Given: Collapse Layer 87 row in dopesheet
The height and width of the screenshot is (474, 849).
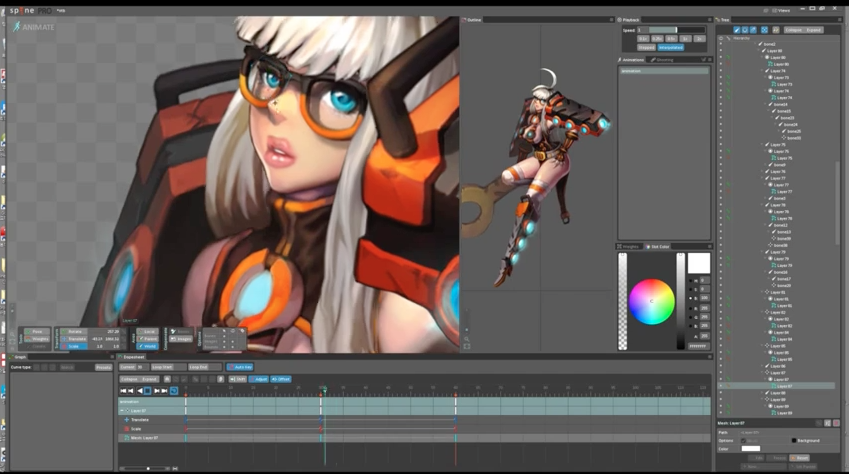Looking at the screenshot, I should pos(122,411).
